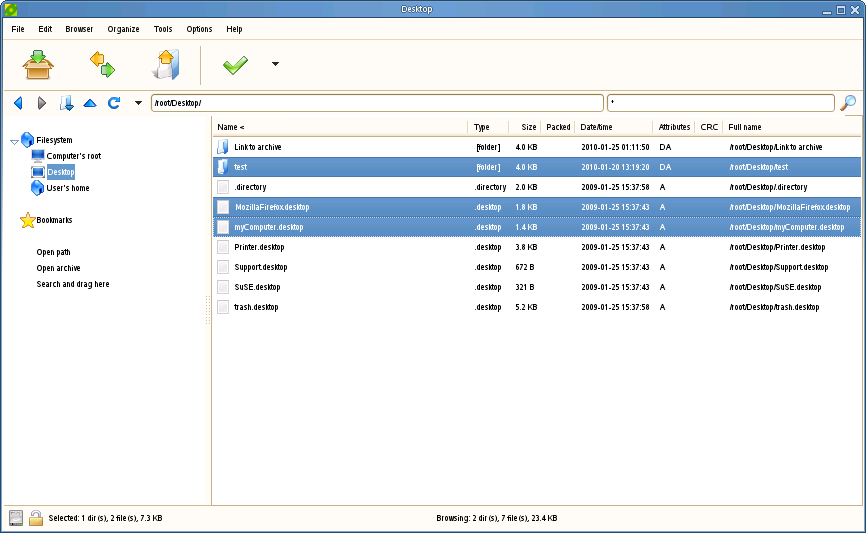Open the Tools menu
This screenshot has height=533, width=866.
163,29
